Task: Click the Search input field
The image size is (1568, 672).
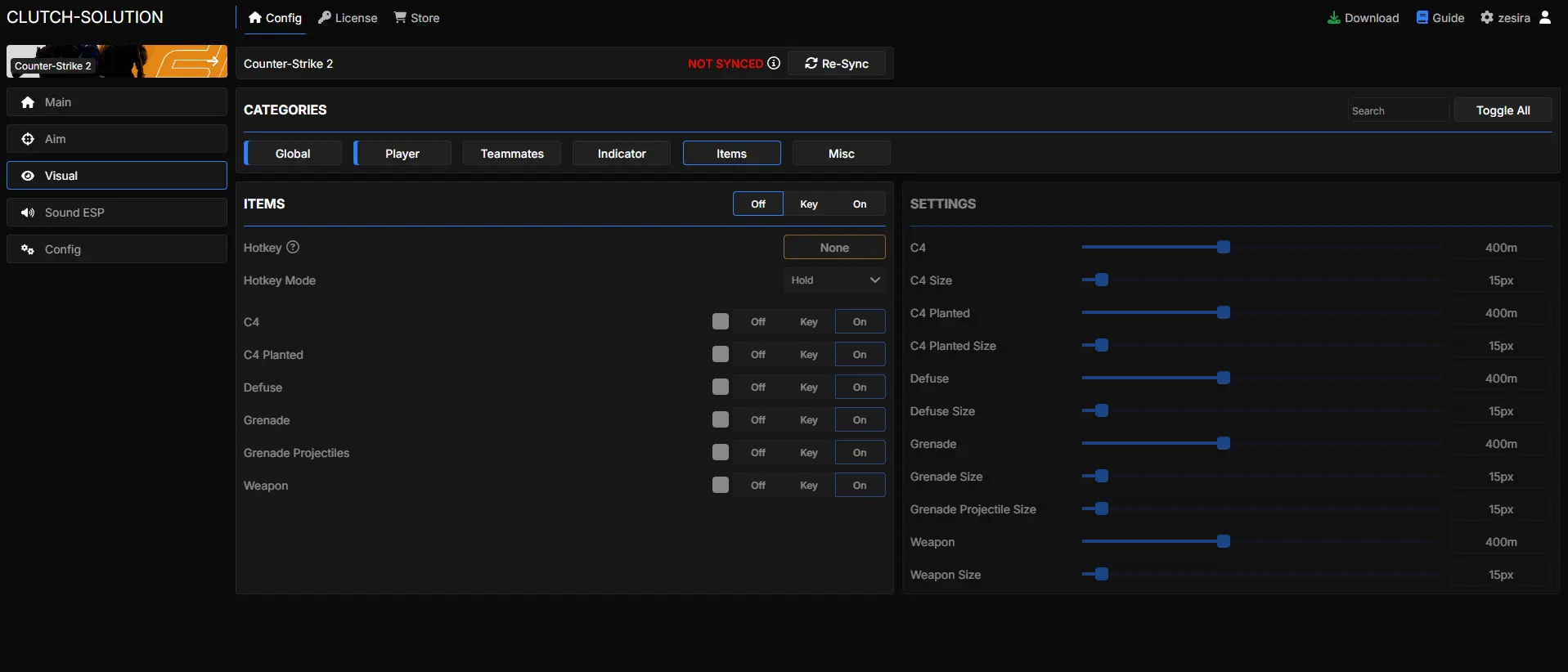Action: (x=1398, y=110)
